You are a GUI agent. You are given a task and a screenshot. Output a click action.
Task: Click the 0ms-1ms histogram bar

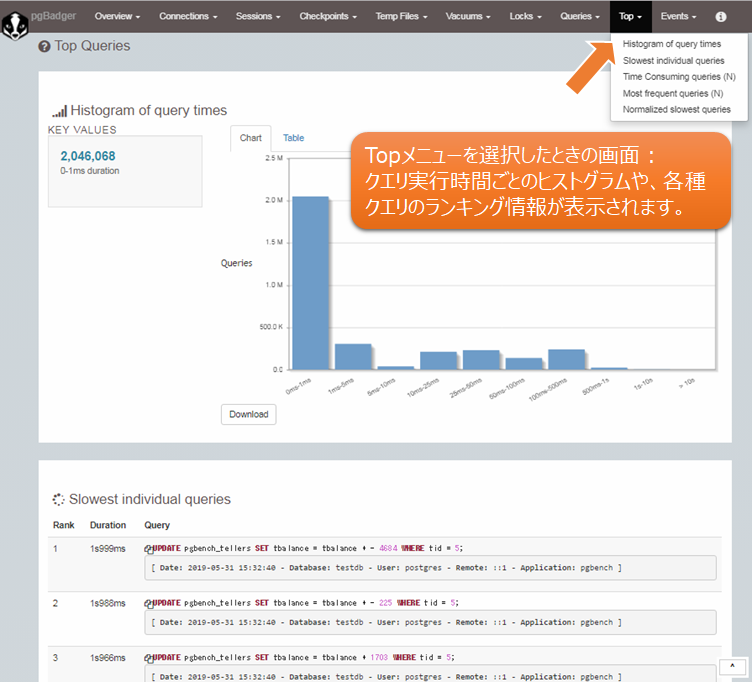pyautogui.click(x=310, y=283)
